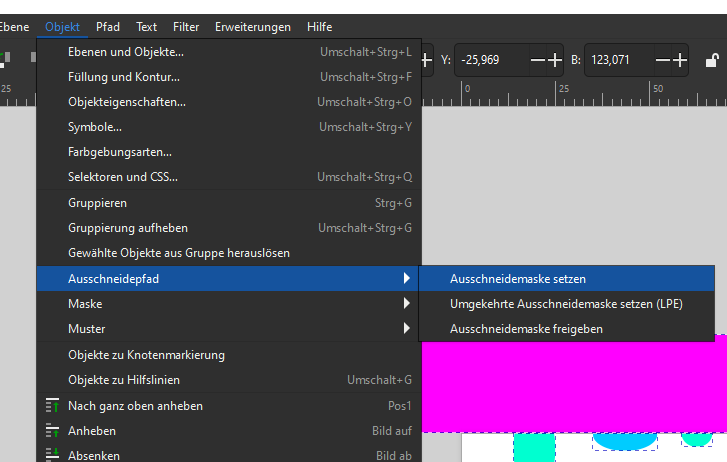Toggle the width/height lock icon
This screenshot has height=462, width=727.
tap(709, 60)
